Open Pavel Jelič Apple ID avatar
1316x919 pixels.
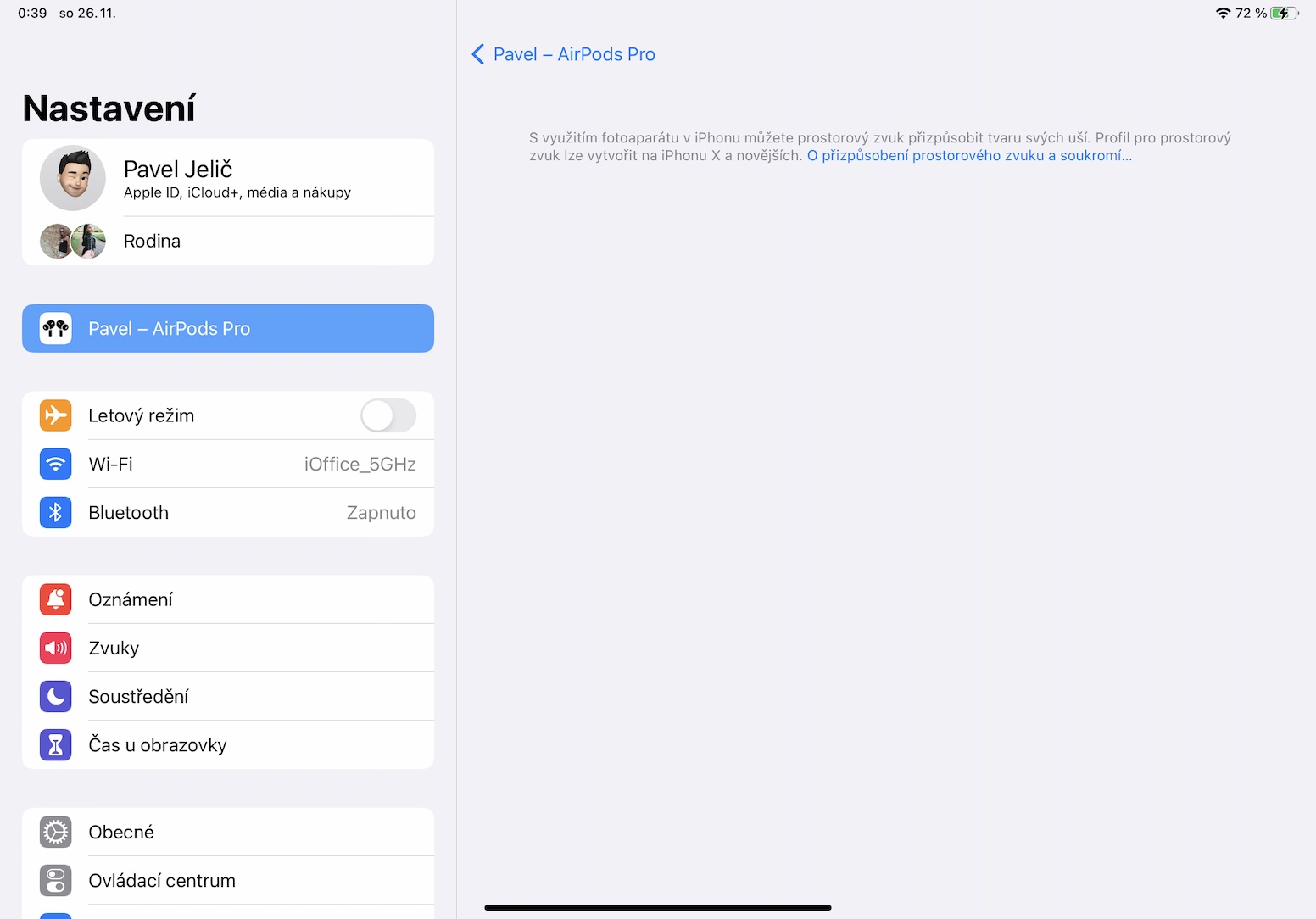point(73,178)
